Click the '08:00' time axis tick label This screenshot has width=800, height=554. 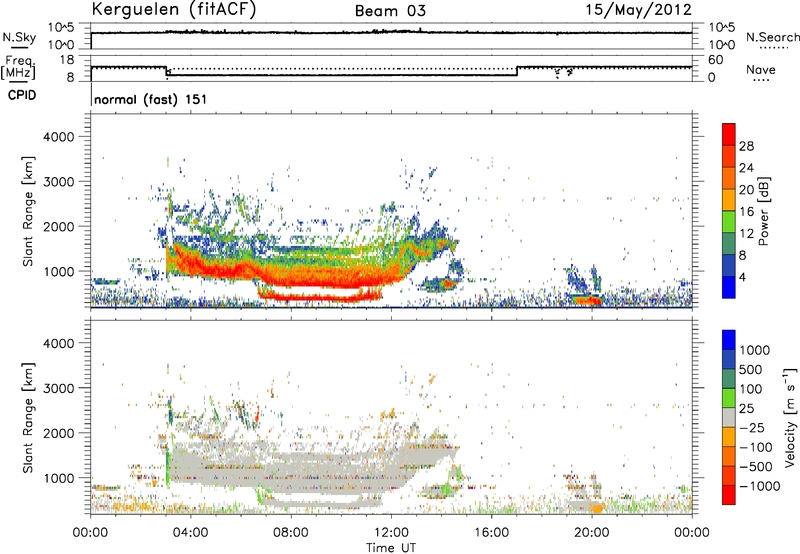click(291, 533)
